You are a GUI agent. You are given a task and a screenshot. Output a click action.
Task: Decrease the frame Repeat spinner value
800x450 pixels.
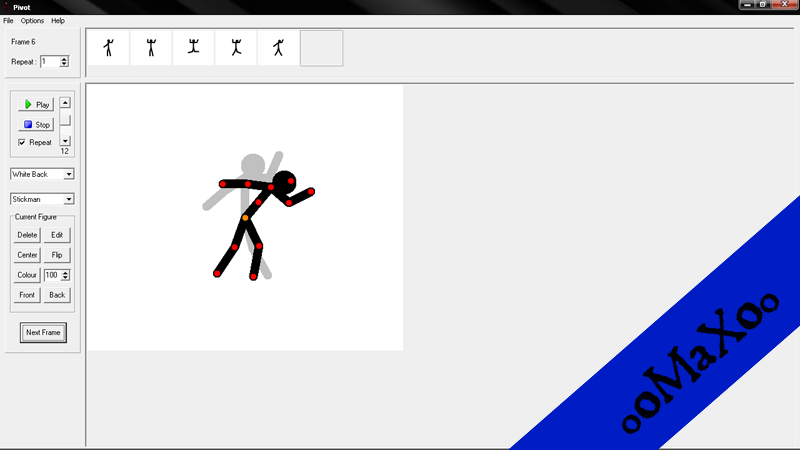pyautogui.click(x=64, y=64)
